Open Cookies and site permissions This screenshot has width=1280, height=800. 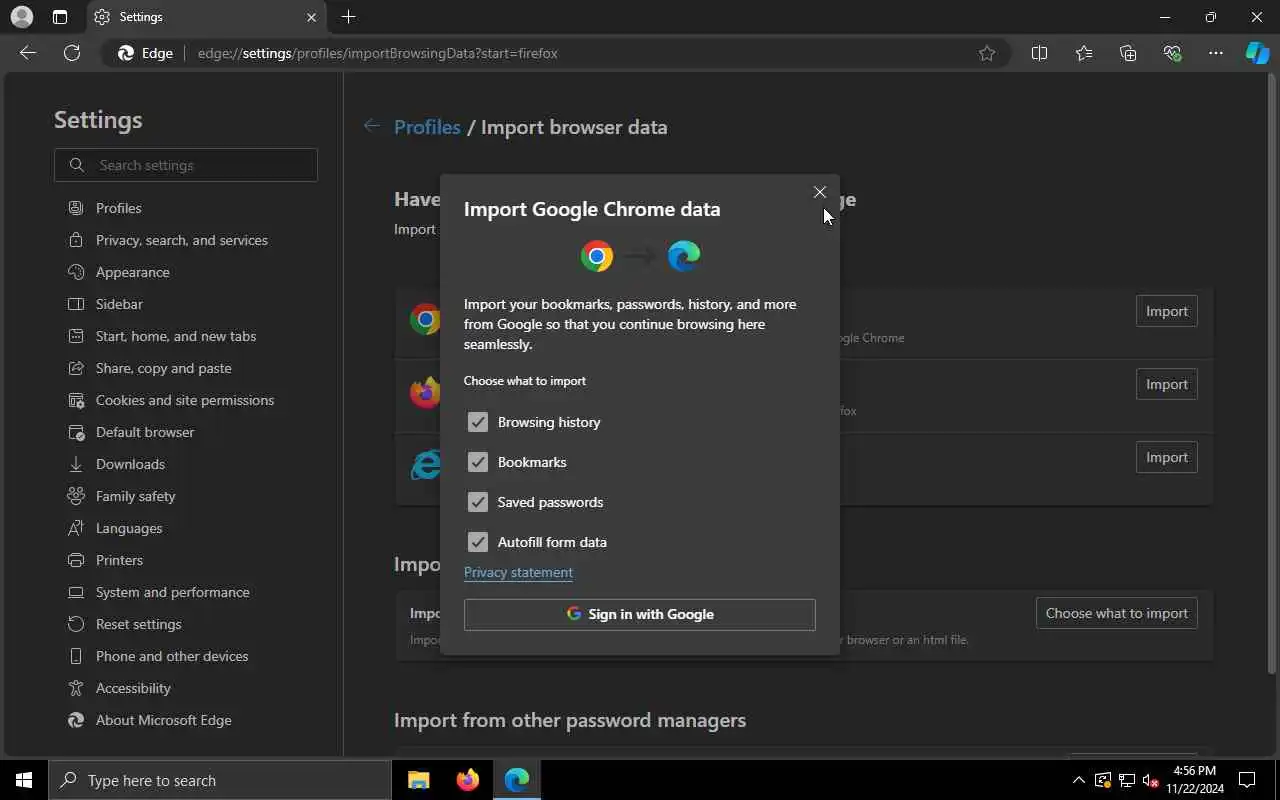click(186, 400)
